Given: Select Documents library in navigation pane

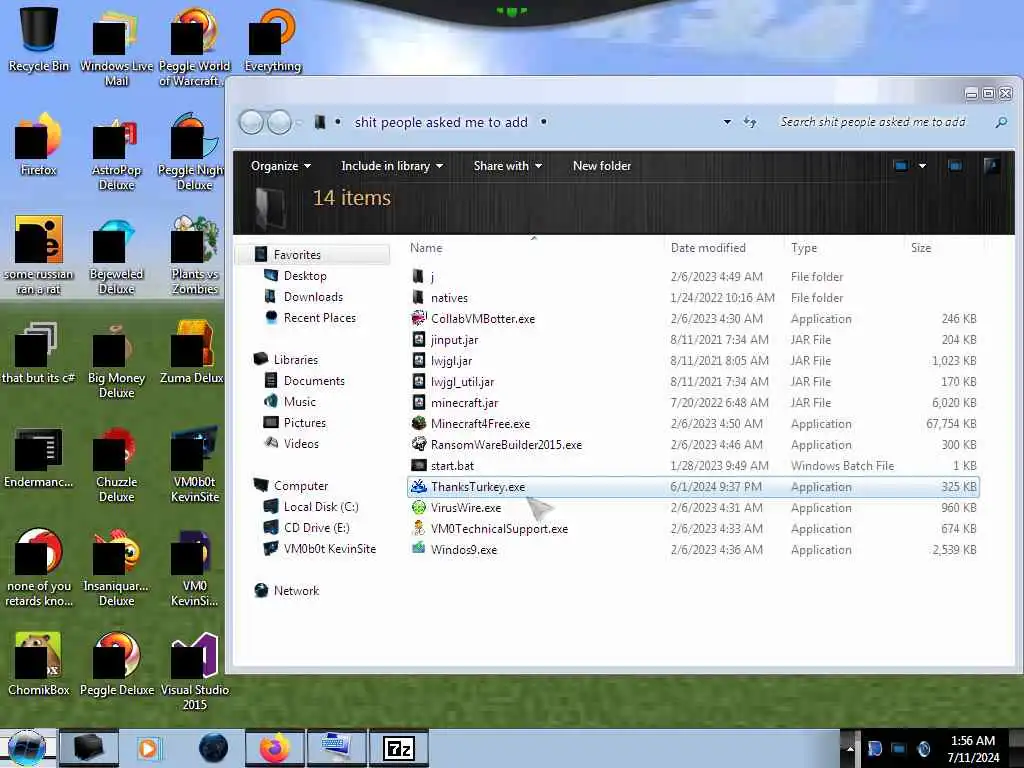Looking at the screenshot, I should click(x=313, y=380).
